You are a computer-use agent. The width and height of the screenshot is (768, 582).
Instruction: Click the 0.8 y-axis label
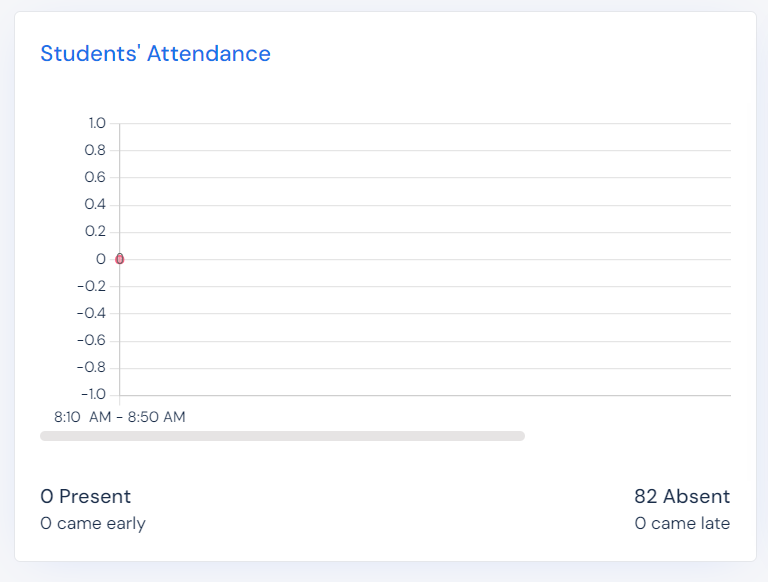point(95,150)
